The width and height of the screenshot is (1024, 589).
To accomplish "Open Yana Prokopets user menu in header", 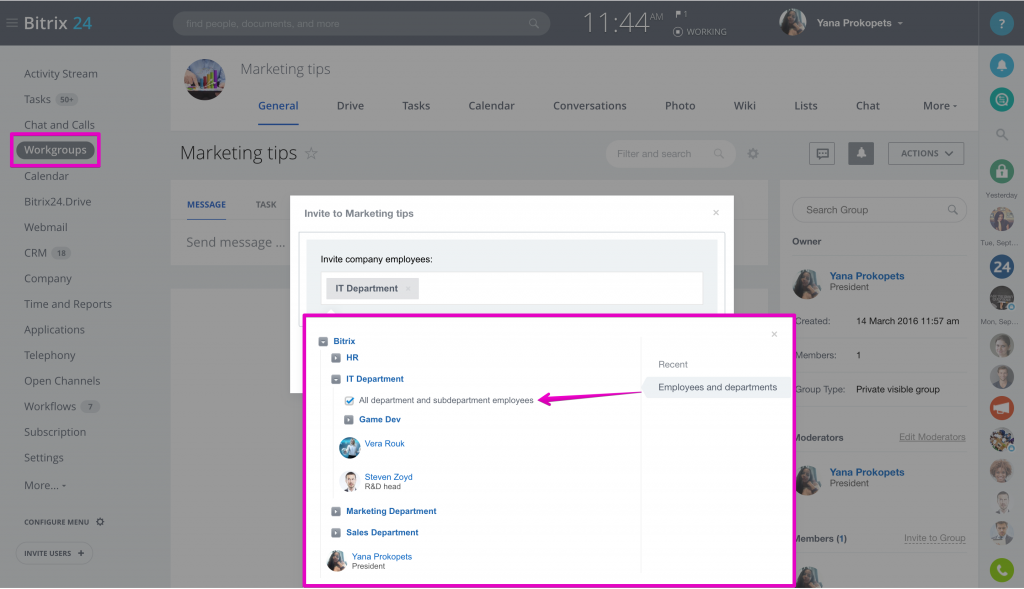I will (859, 23).
